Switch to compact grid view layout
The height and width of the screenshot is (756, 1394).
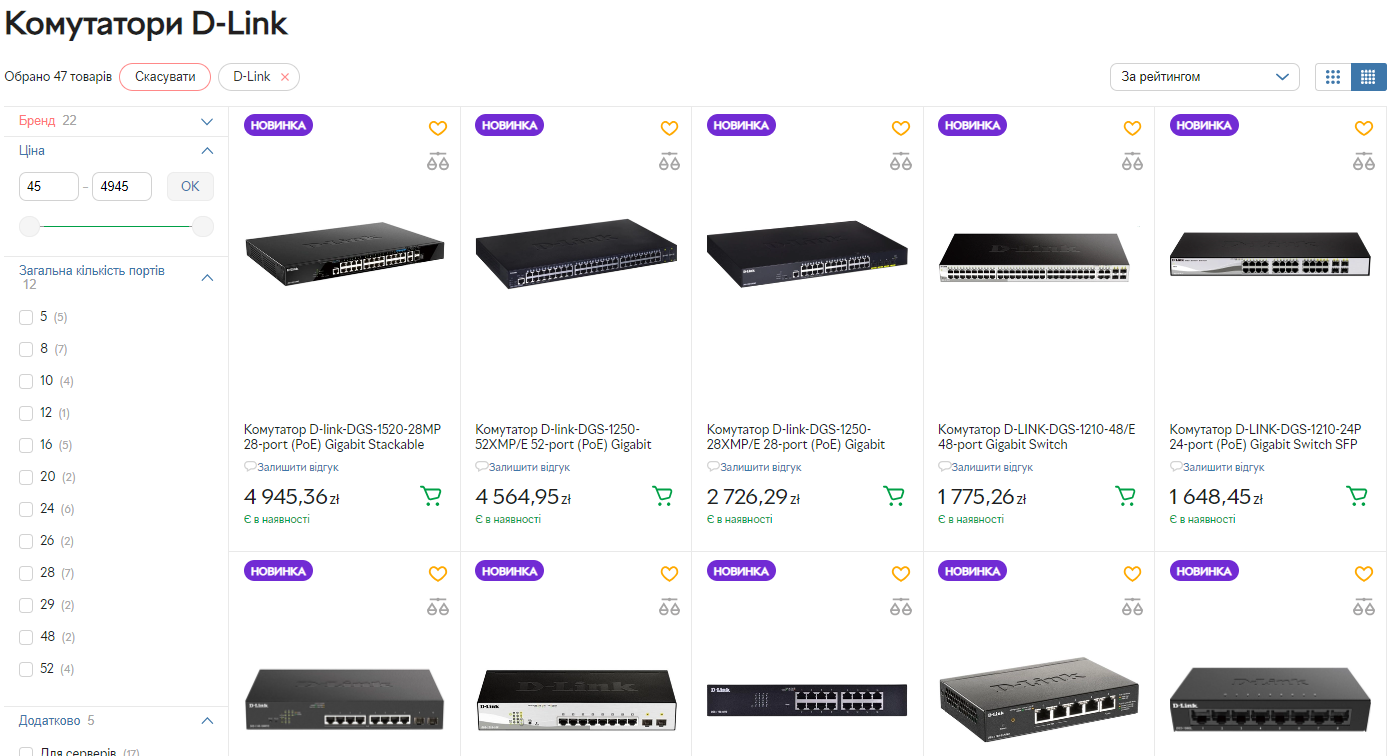[x=1369, y=77]
